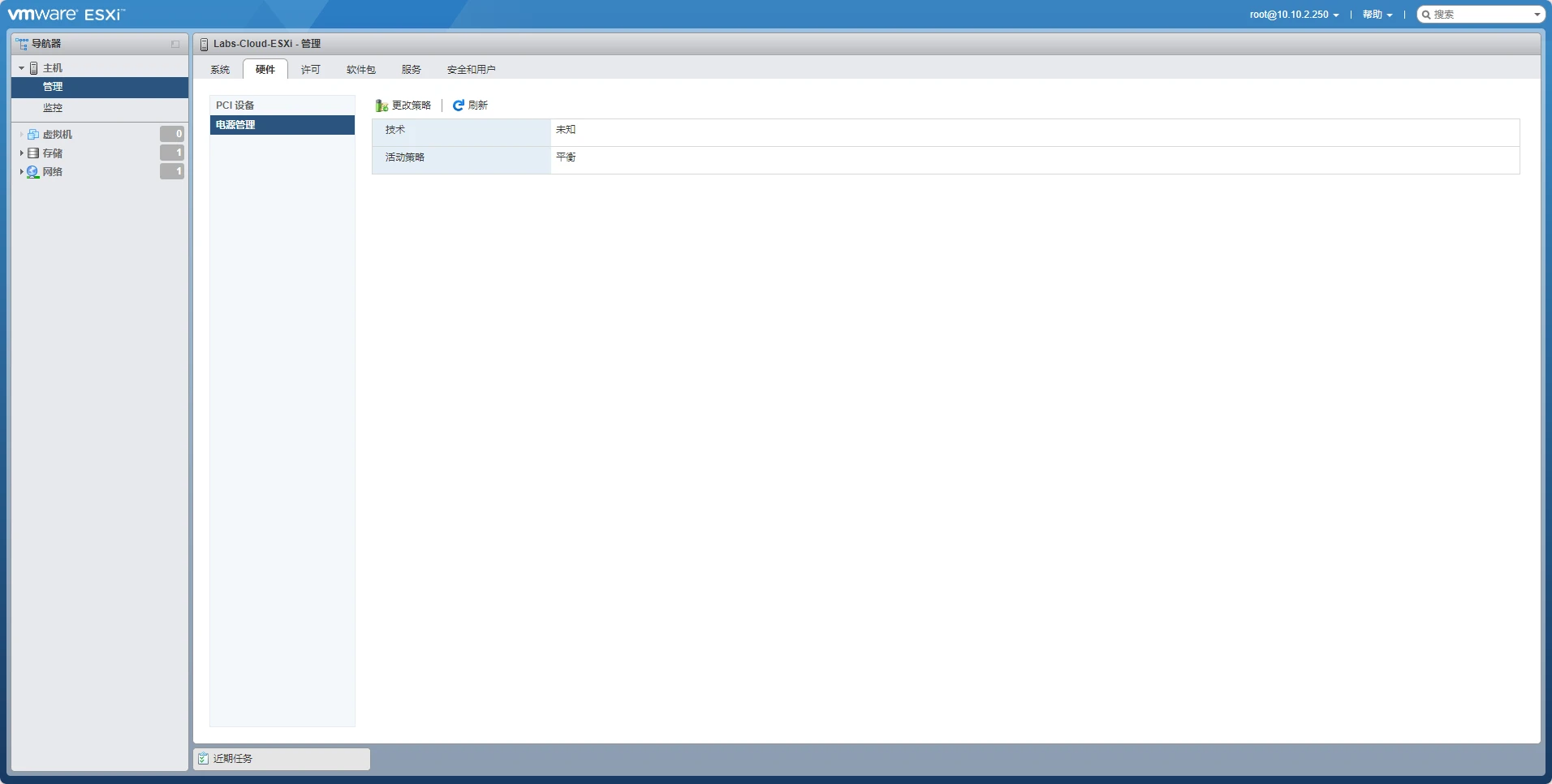Select PCI devices in hardware list
The width and height of the screenshot is (1552, 784).
pyautogui.click(x=235, y=106)
